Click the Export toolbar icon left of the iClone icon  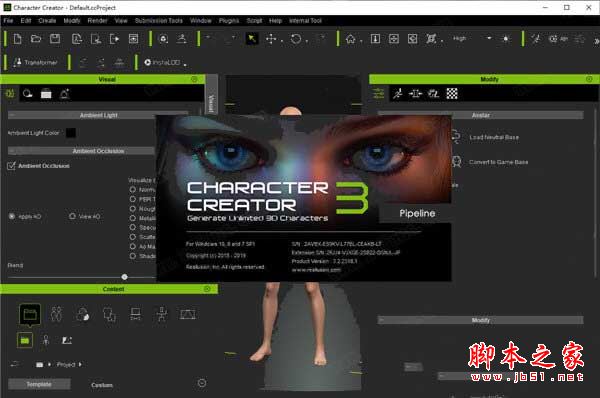[96, 39]
